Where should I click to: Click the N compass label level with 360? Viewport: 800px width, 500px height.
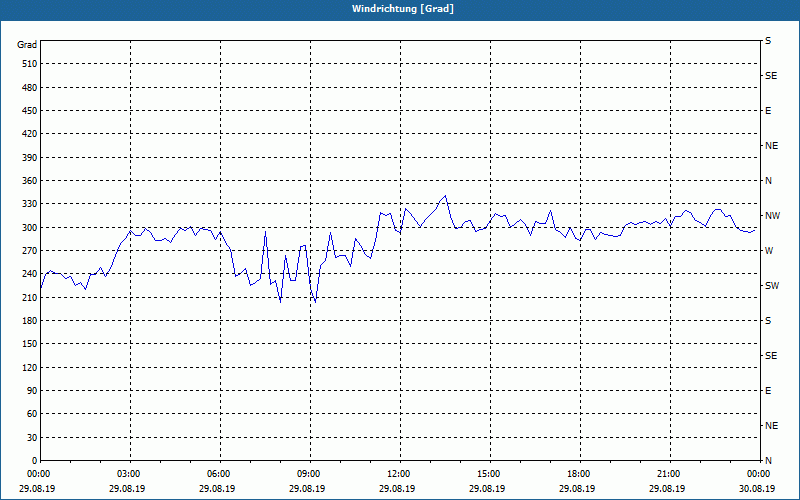click(768, 181)
